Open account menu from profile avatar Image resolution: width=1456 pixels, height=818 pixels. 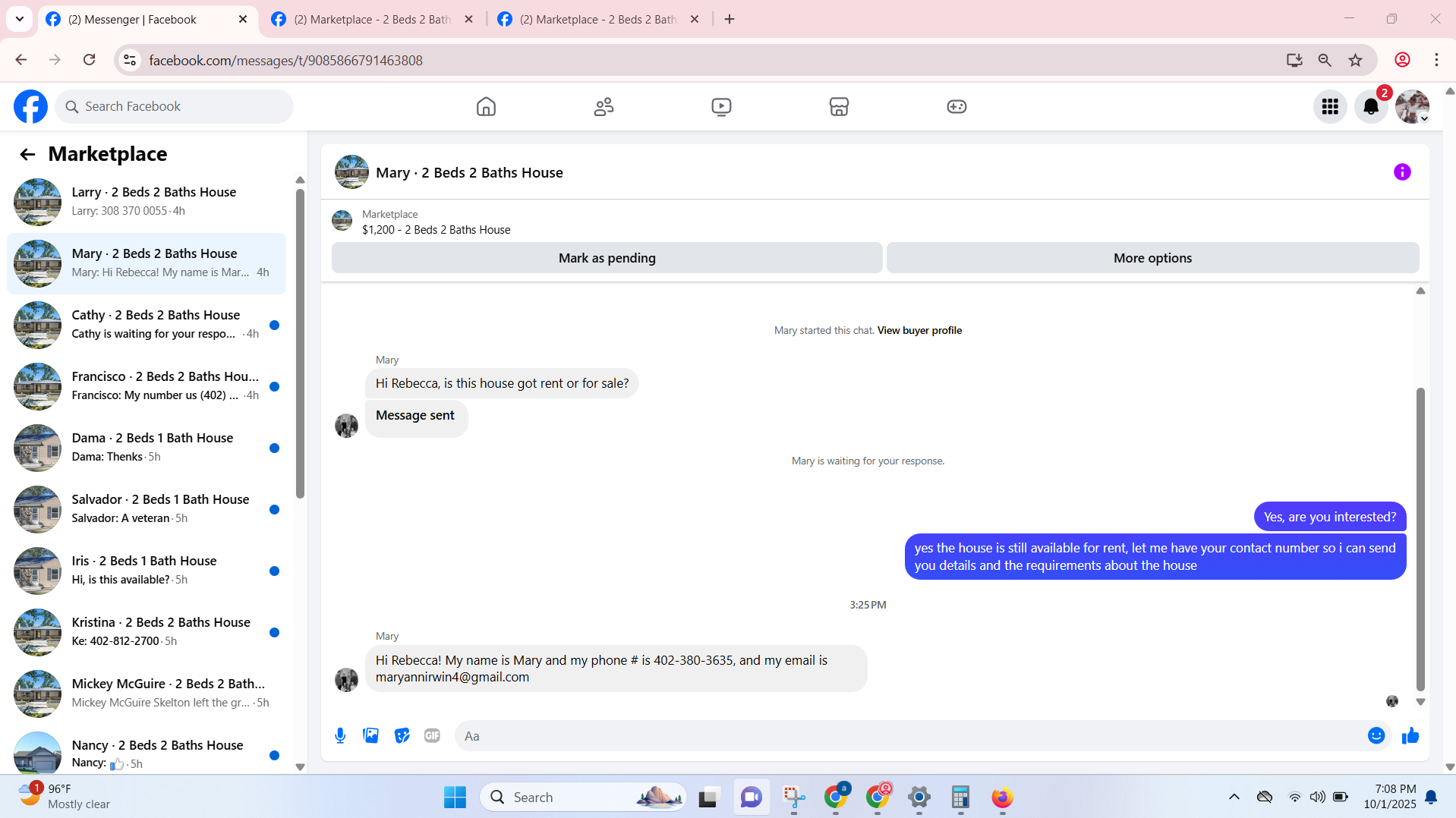1412,107
